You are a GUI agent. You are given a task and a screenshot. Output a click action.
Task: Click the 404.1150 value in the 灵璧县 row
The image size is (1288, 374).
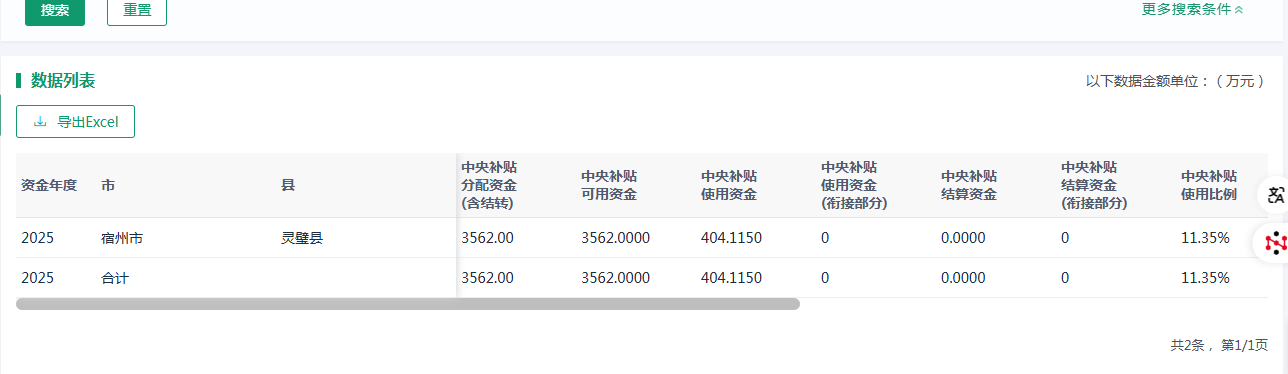(732, 238)
